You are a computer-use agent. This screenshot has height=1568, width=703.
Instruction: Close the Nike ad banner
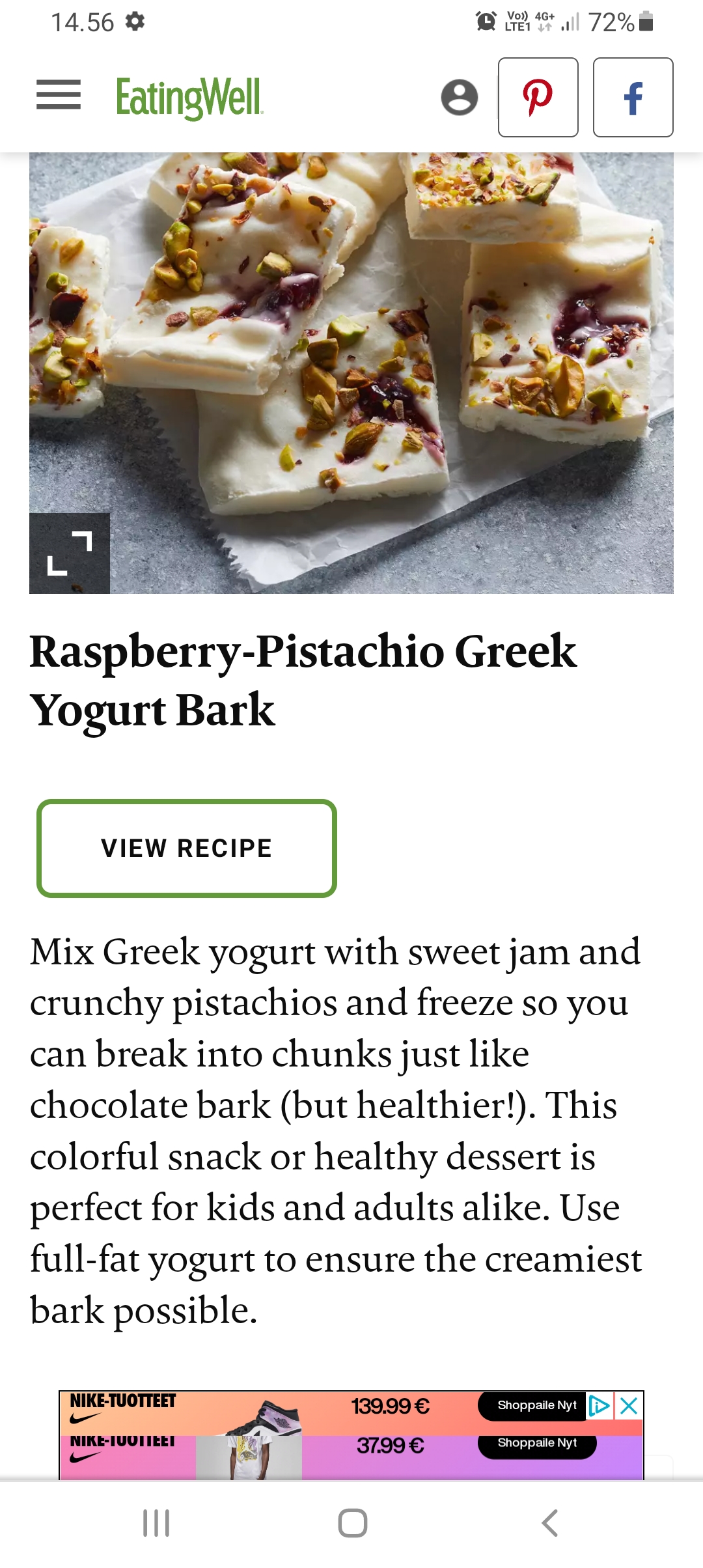629,1405
